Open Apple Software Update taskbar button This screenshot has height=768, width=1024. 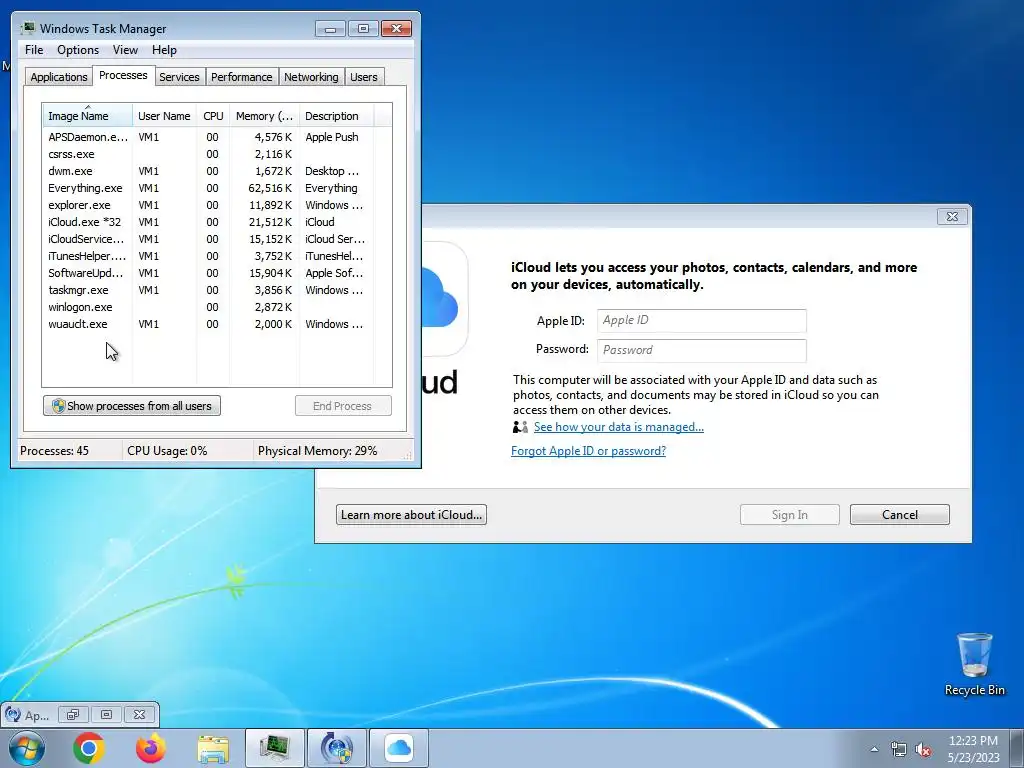[x=337, y=748]
